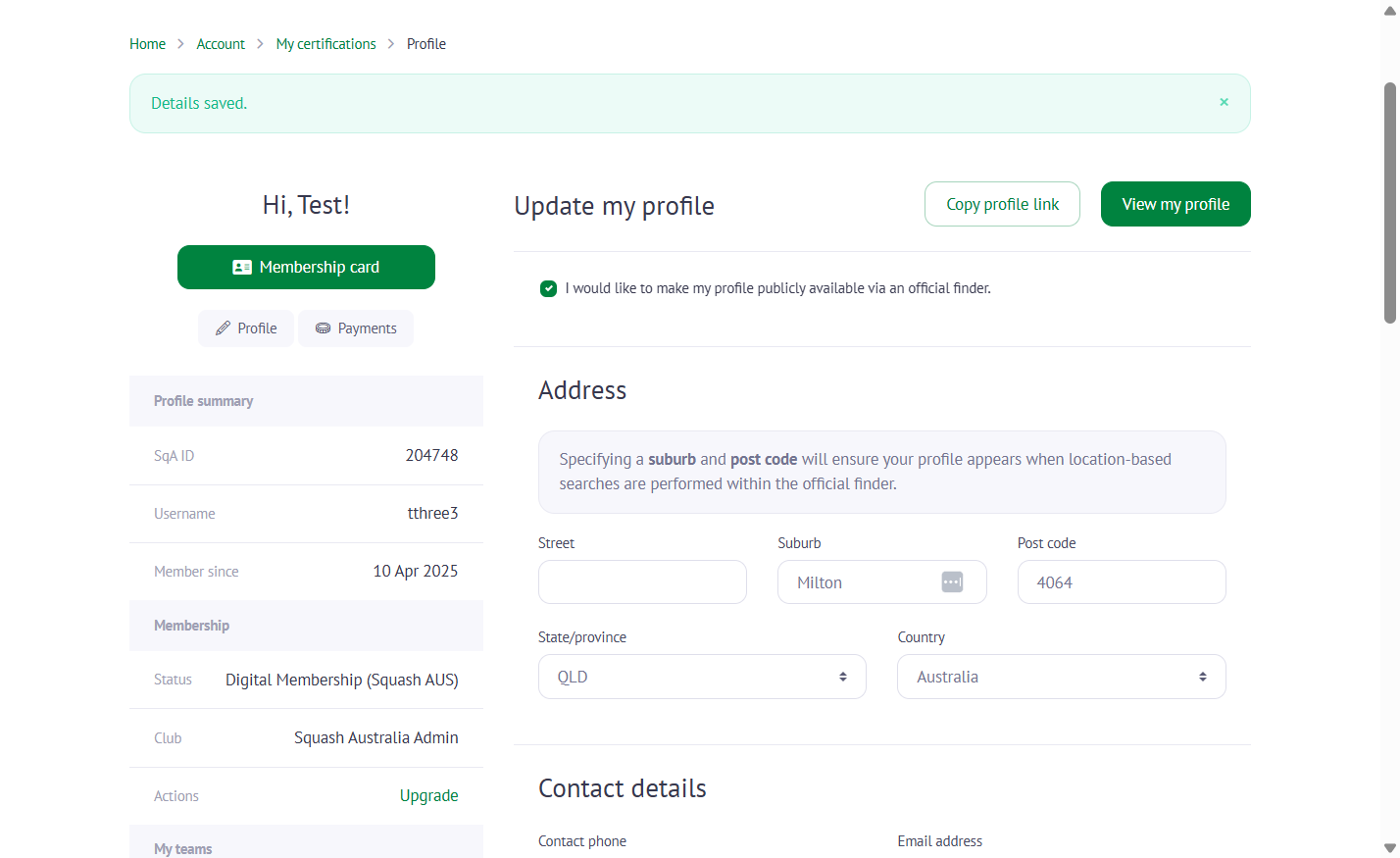Click the Squash Australia Admin club text

point(376,737)
